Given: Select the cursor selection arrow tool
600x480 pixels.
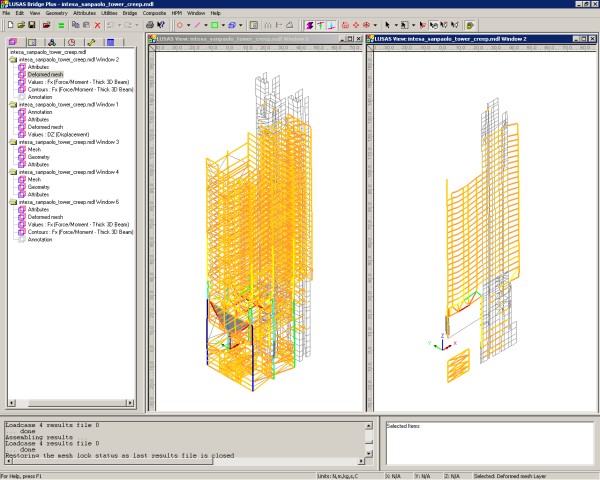Looking at the screenshot, I should pos(387,24).
